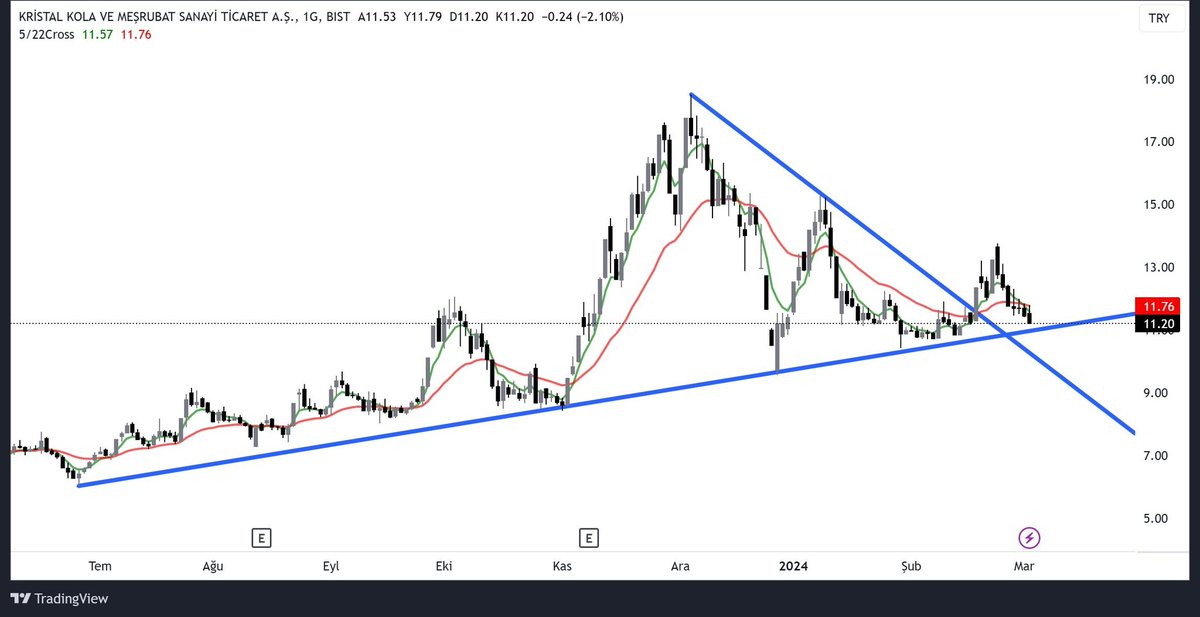1200x617 pixels.
Task: Click the 15.00 price axis label
Action: (x=1159, y=205)
